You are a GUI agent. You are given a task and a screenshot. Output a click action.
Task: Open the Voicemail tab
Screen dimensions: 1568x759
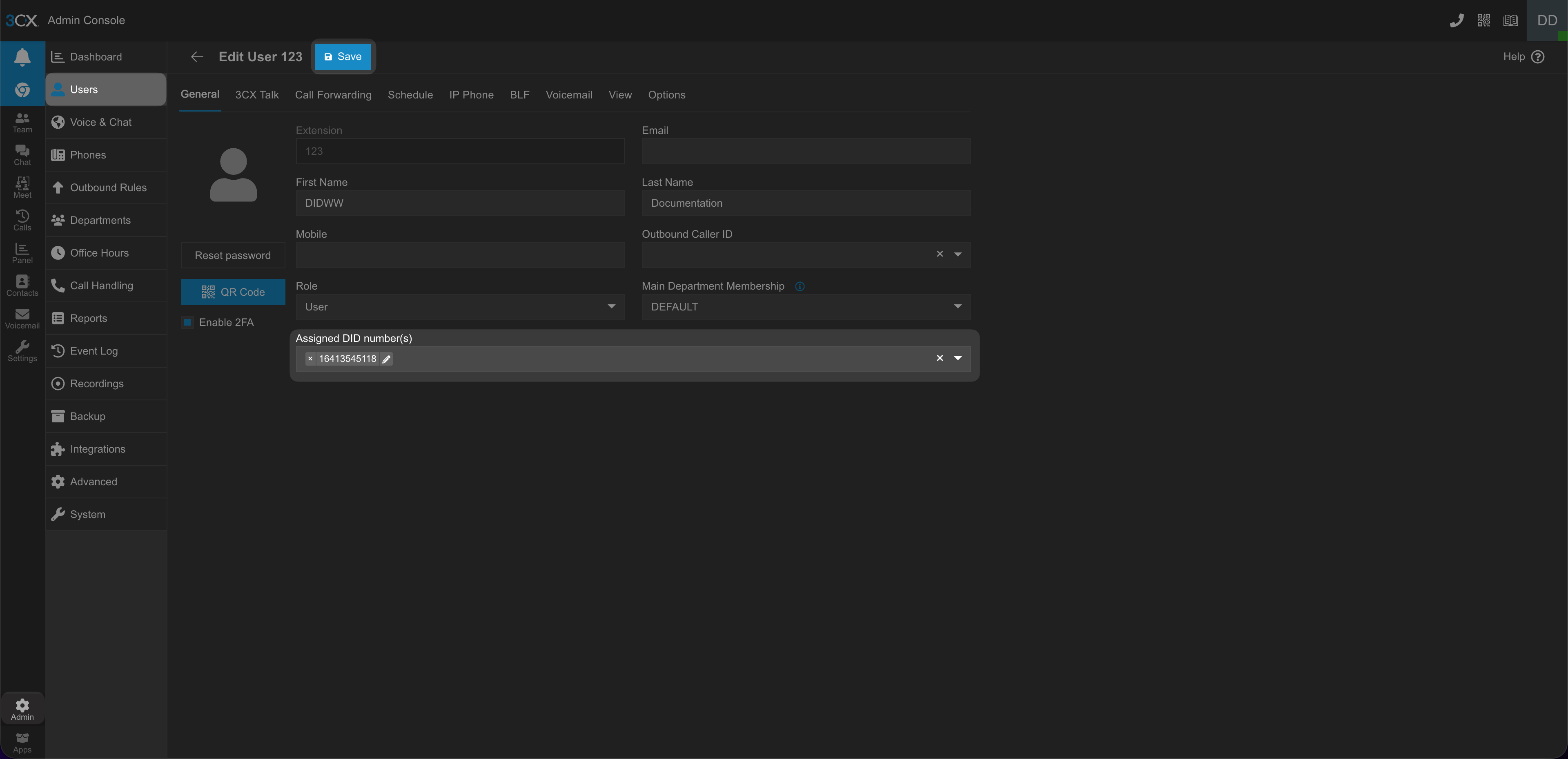(568, 95)
